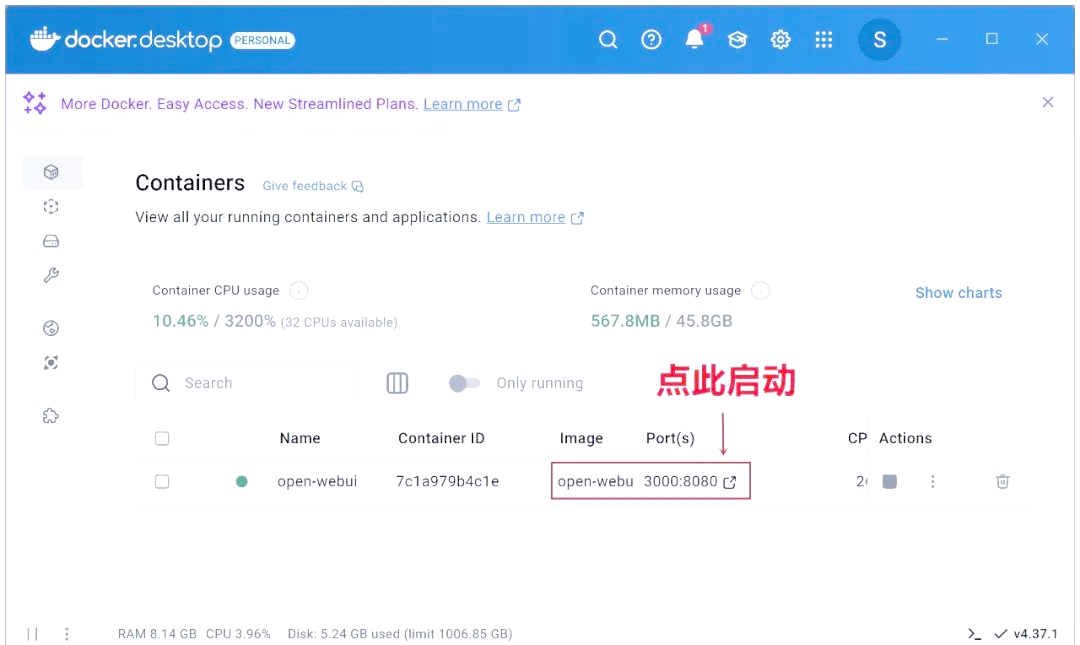The image size is (1080, 645).
Task: Delete the open-webui container
Action: [x=1002, y=481]
